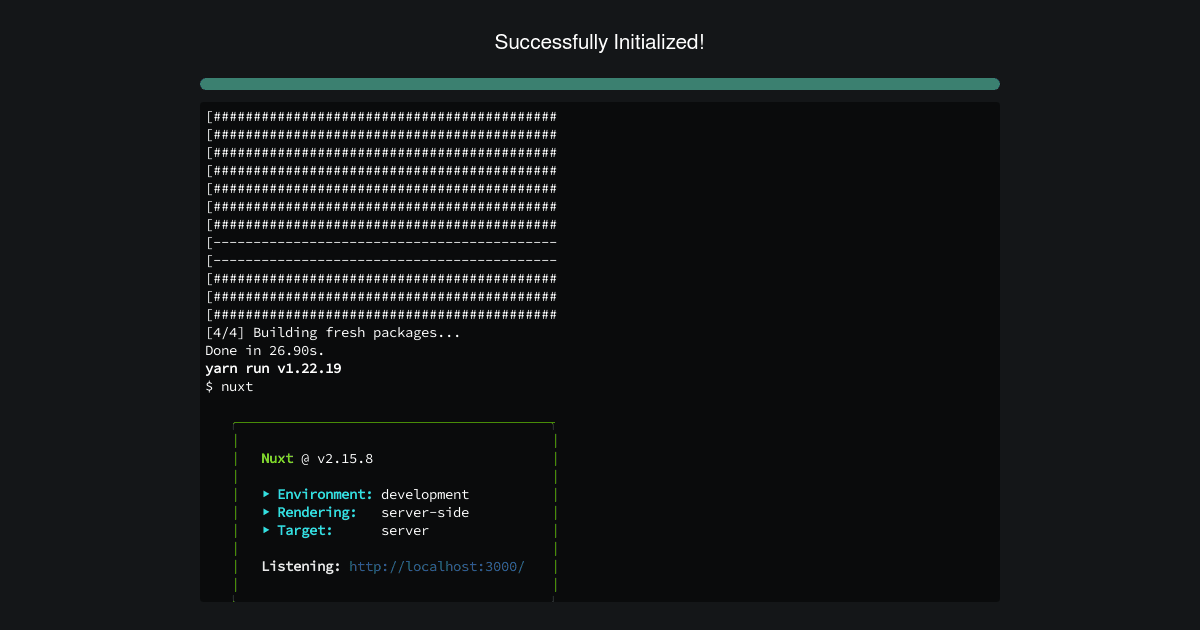The width and height of the screenshot is (1200, 630).
Task: Select the 'Done in 26.90s.' line
Action: coord(265,351)
